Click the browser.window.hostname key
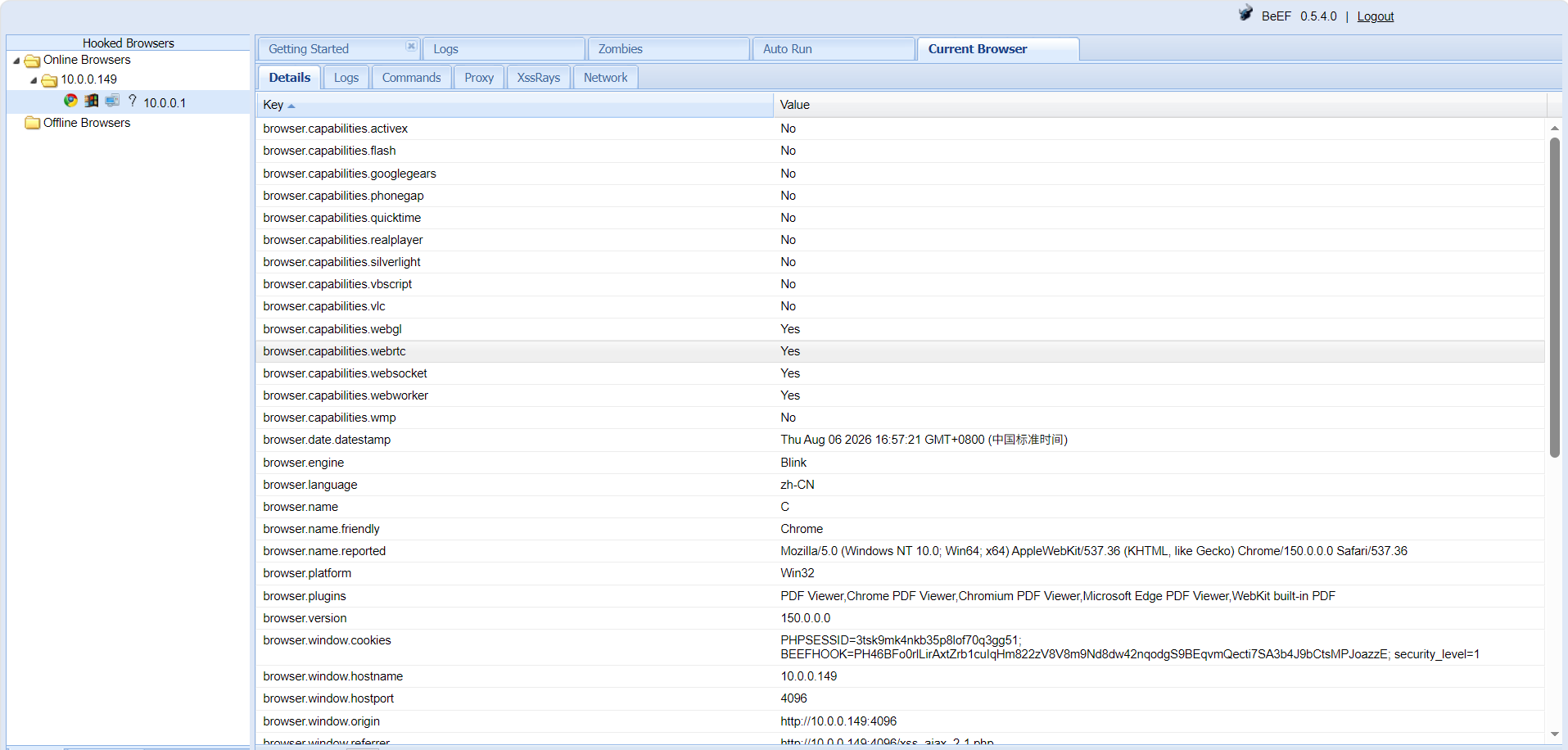The image size is (1568, 750). (x=333, y=676)
